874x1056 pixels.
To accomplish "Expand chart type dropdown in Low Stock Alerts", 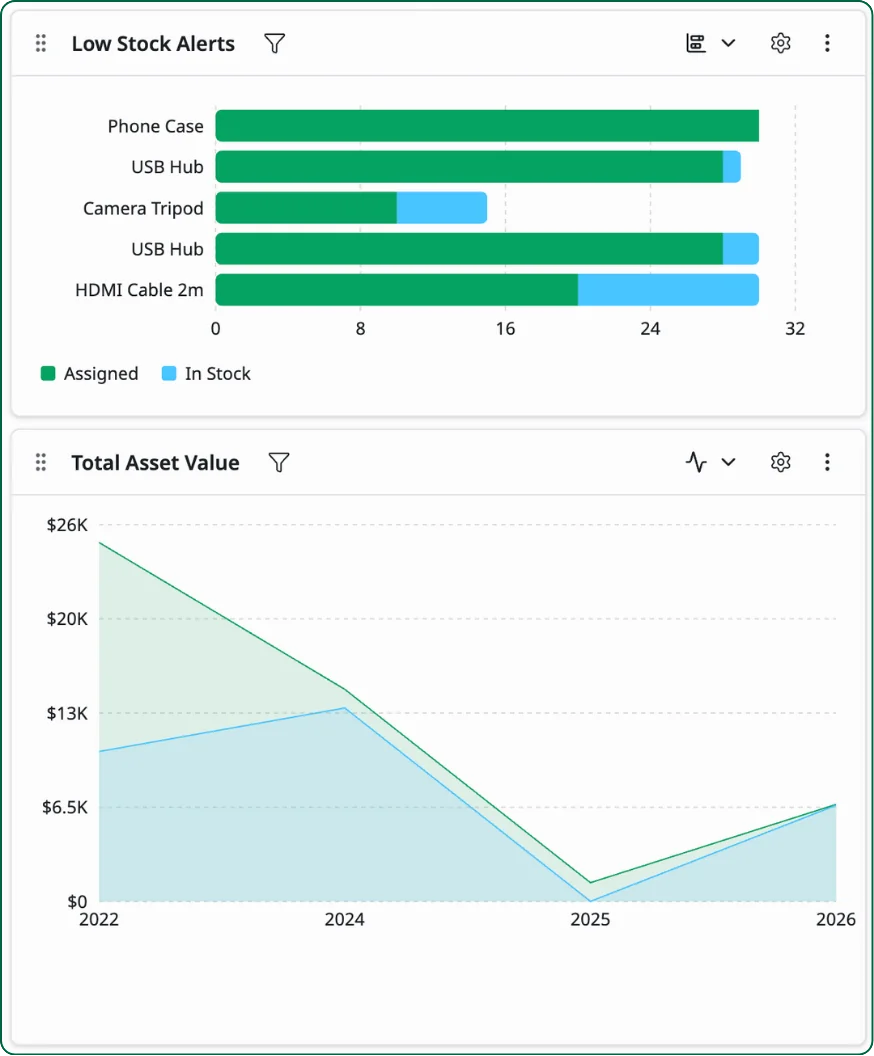I will tap(728, 43).
